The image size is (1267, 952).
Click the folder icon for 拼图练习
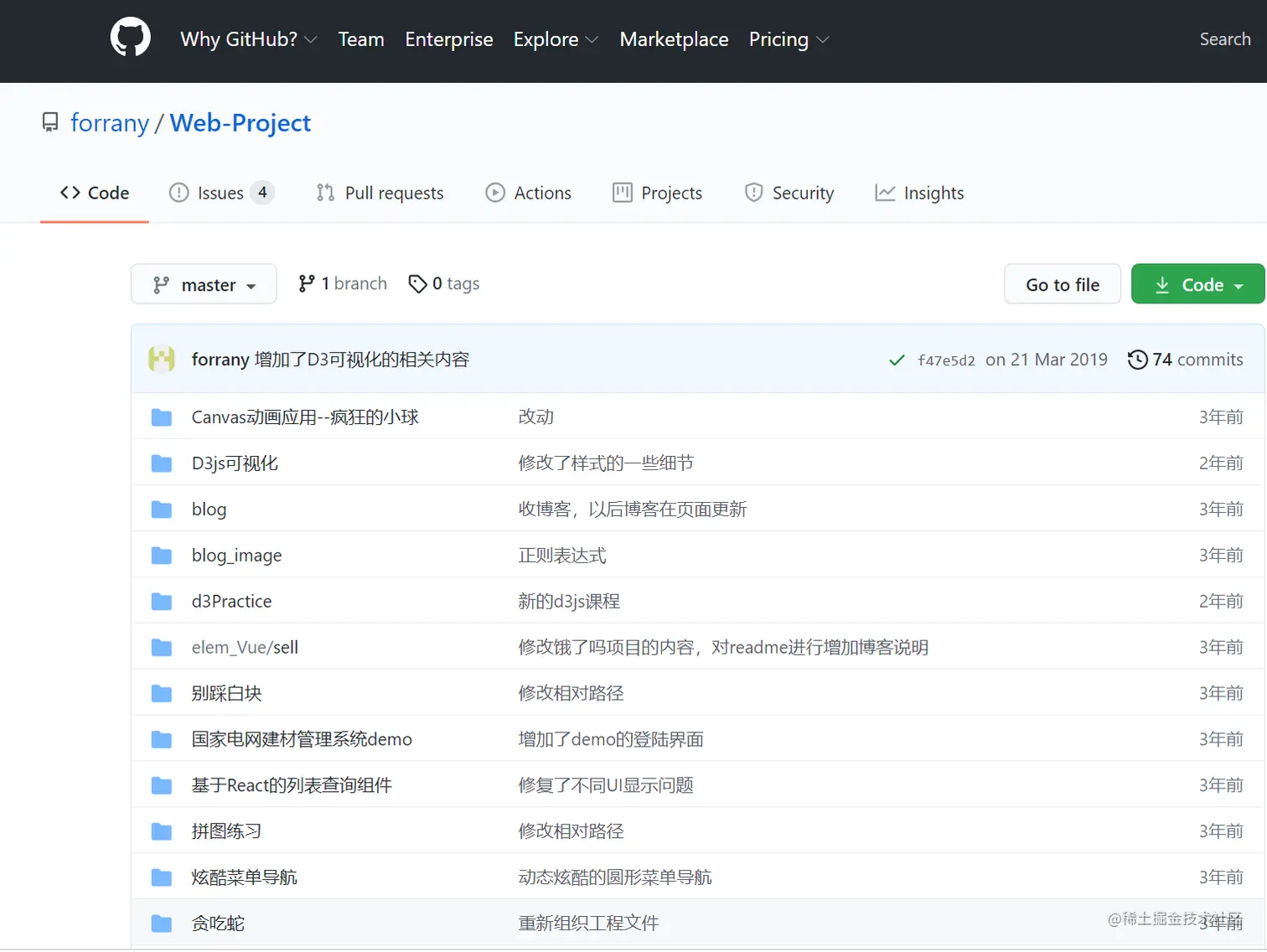(x=162, y=832)
